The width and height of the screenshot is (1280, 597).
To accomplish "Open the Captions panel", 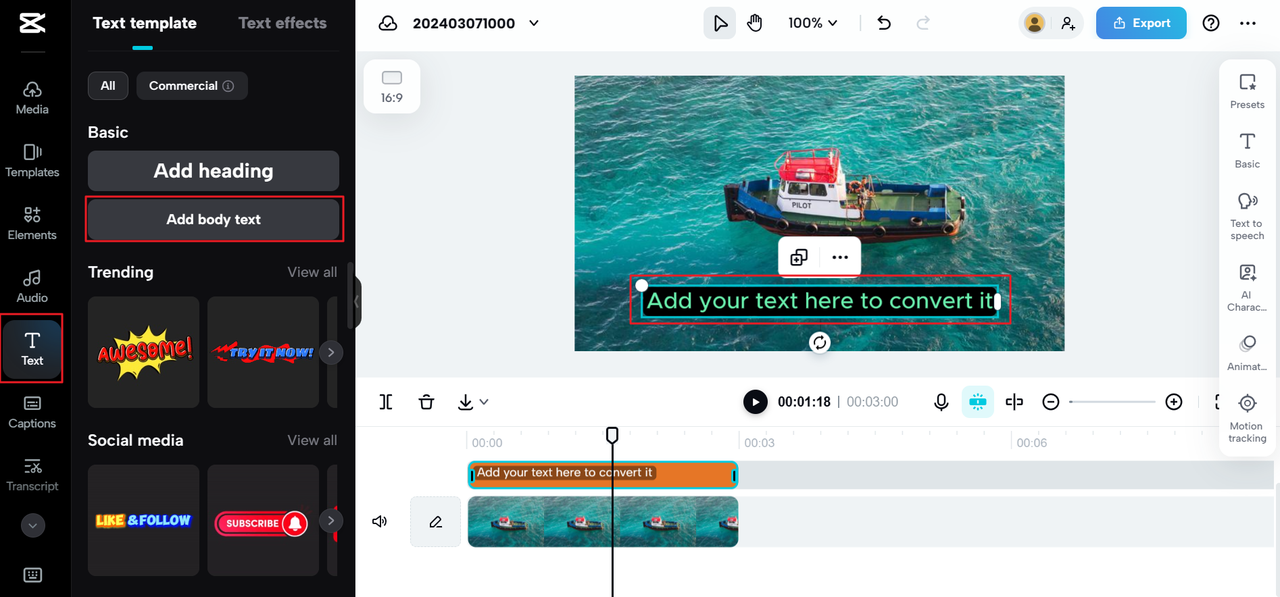I will pyautogui.click(x=32, y=412).
